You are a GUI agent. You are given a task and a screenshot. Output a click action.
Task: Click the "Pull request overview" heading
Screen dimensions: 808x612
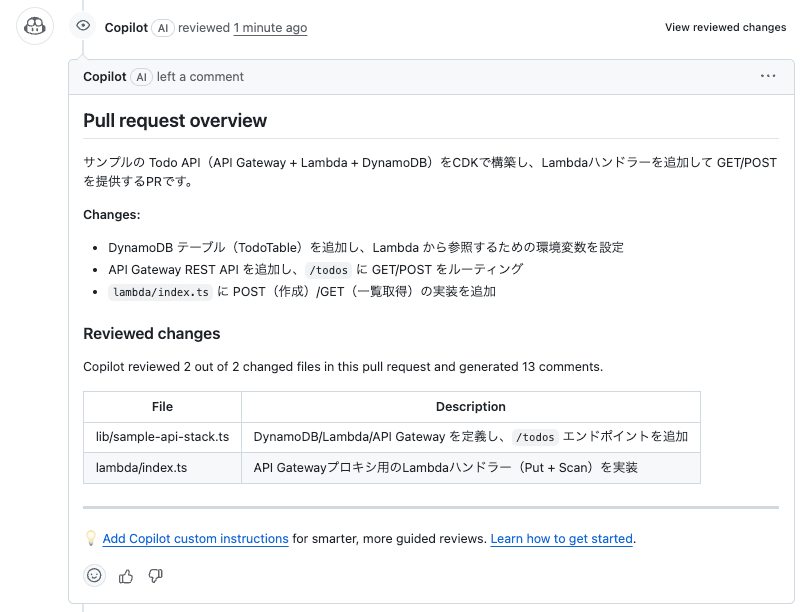coord(175,121)
